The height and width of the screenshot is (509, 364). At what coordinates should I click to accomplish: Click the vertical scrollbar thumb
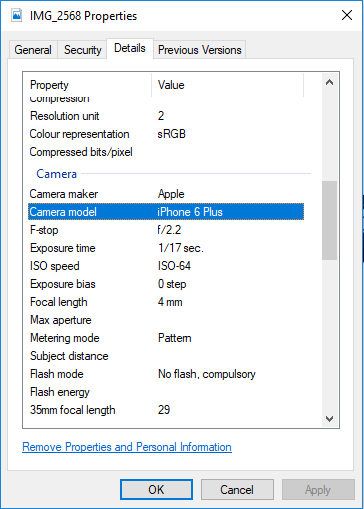329,220
